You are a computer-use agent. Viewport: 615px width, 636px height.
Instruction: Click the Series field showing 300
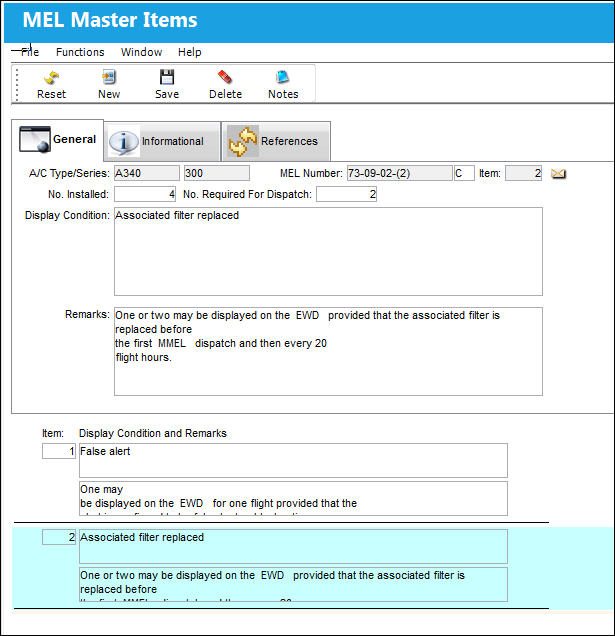[x=217, y=173]
